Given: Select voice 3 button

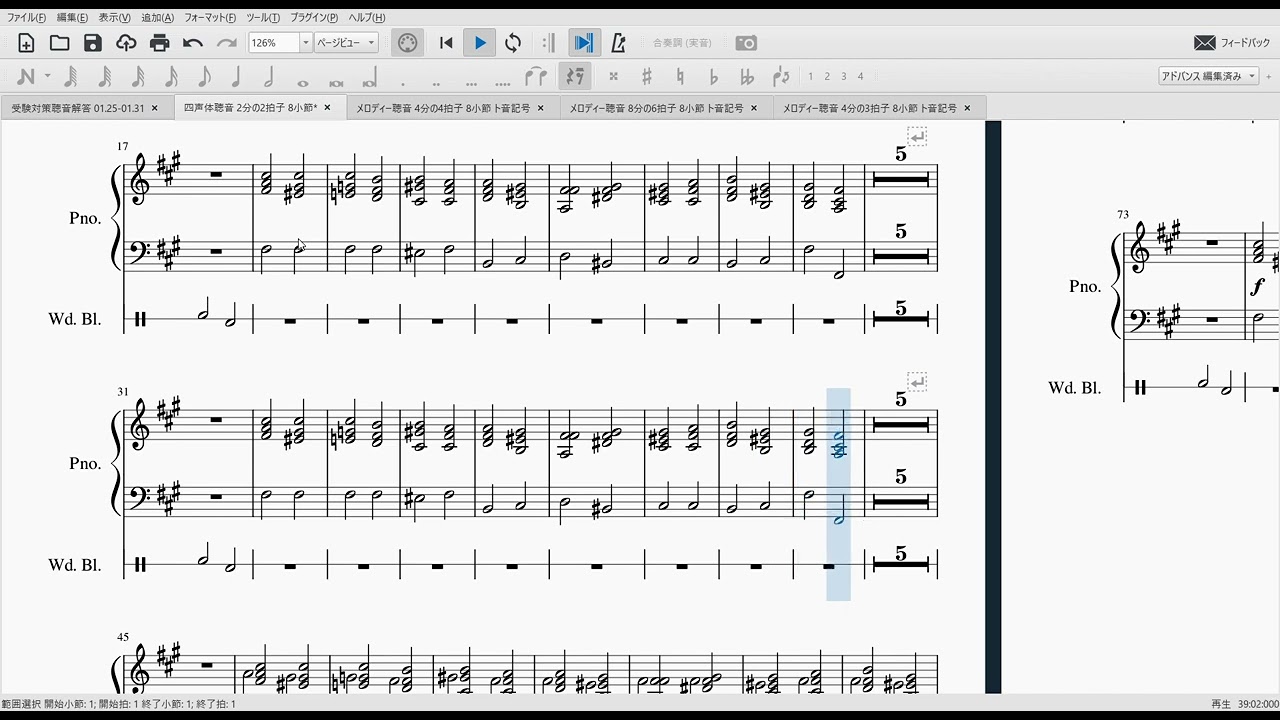Looking at the screenshot, I should click(844, 76).
